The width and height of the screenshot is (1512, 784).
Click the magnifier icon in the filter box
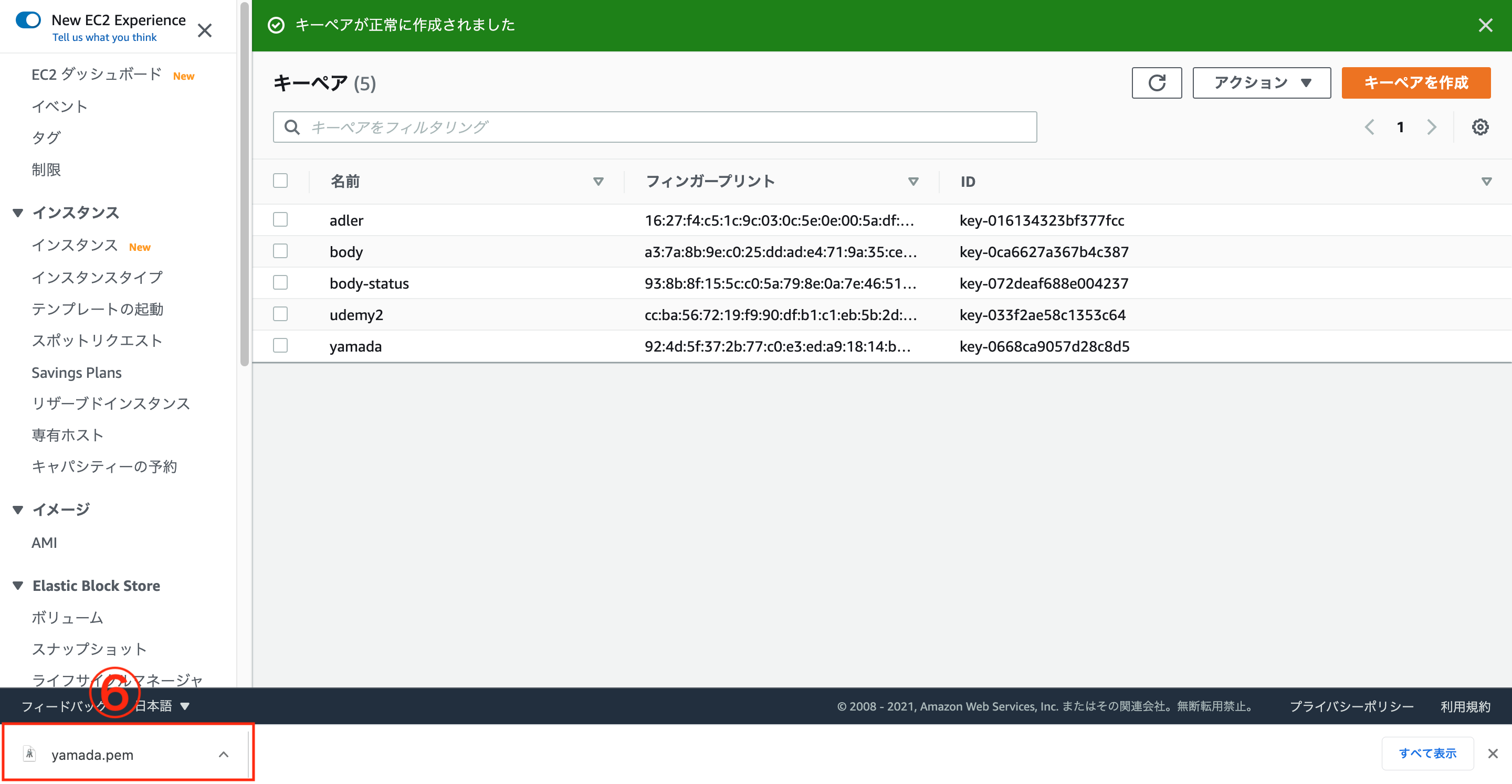coord(292,126)
